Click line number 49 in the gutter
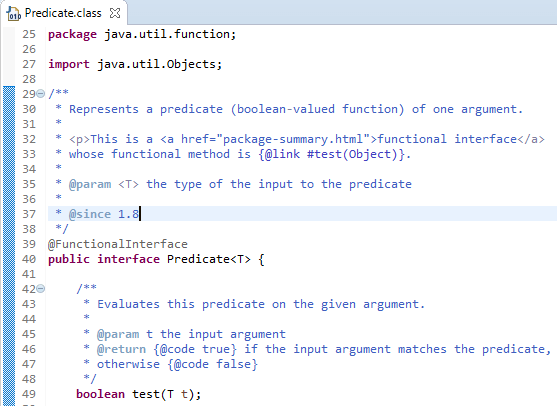This screenshot has width=557, height=406. click(x=29, y=394)
